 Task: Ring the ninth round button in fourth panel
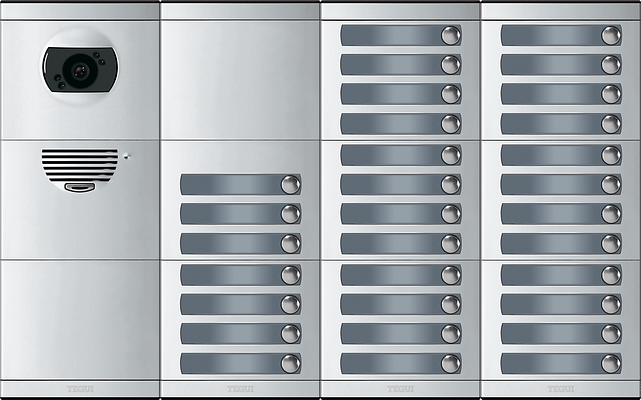click(x=611, y=275)
